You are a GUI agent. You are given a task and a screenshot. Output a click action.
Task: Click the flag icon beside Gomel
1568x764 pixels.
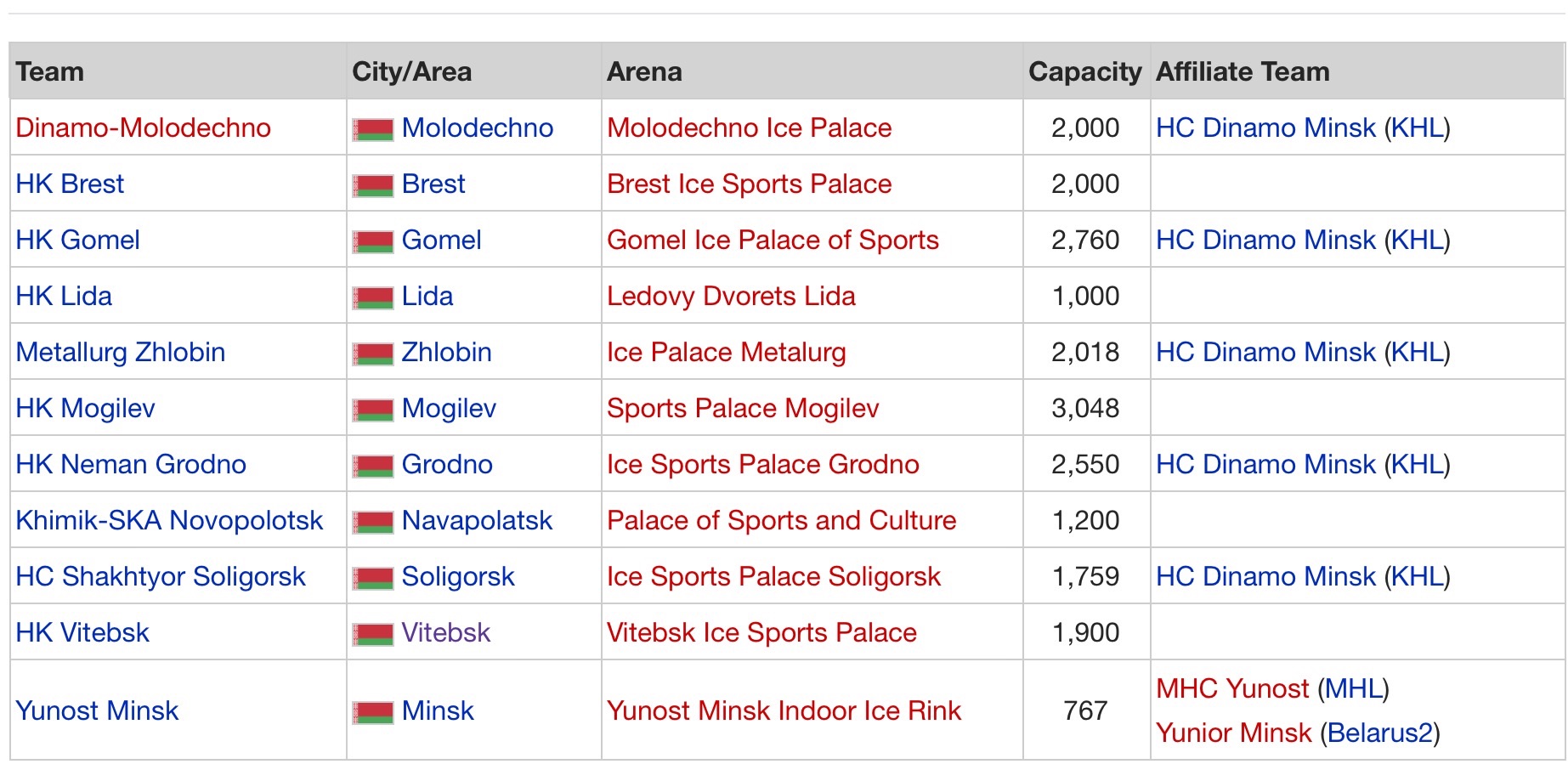373,241
